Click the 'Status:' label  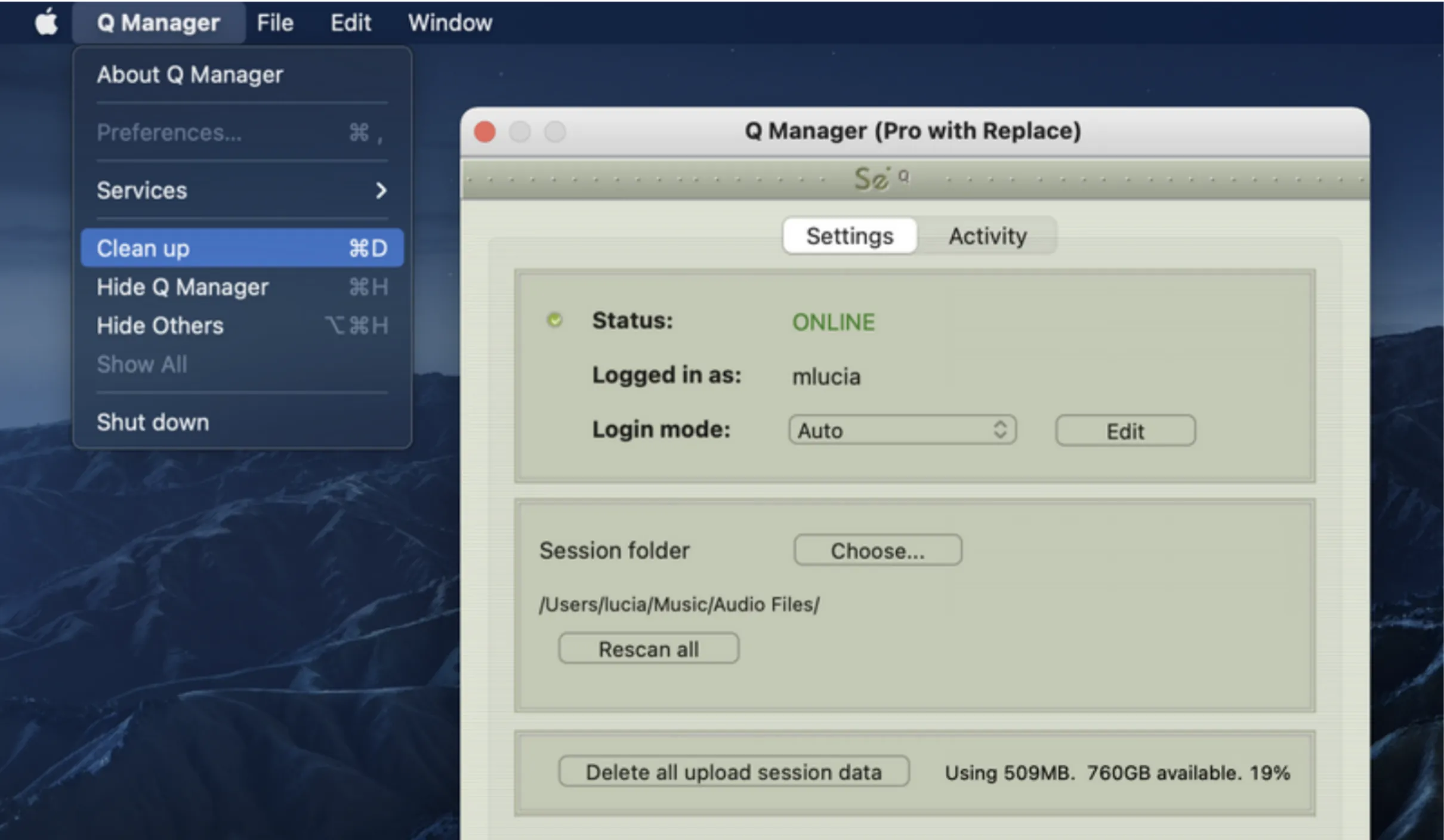tap(632, 320)
